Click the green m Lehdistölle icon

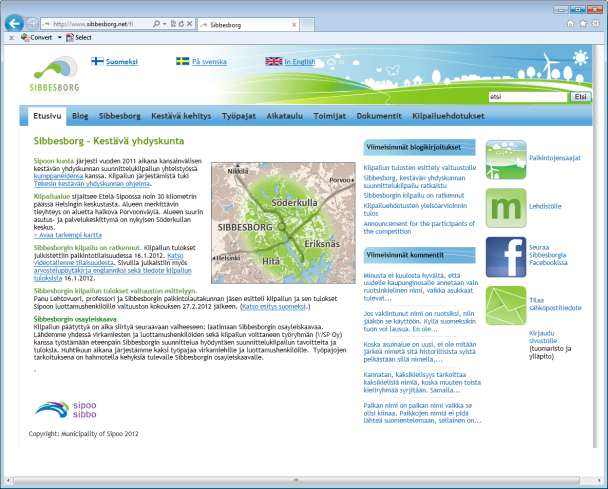[x=506, y=208]
